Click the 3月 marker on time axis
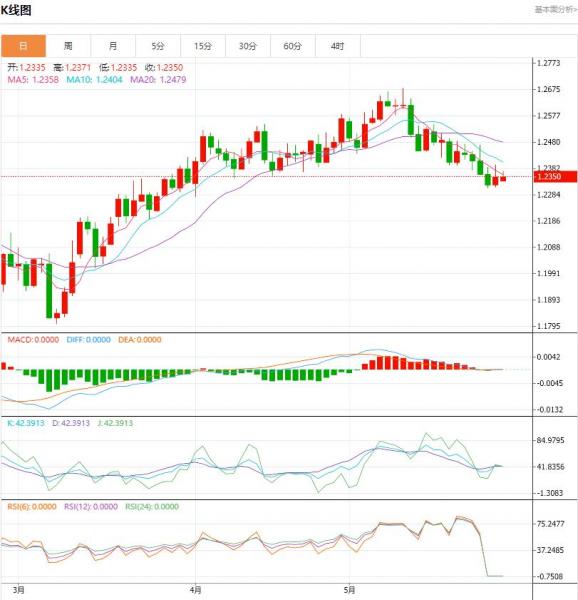 18,590
